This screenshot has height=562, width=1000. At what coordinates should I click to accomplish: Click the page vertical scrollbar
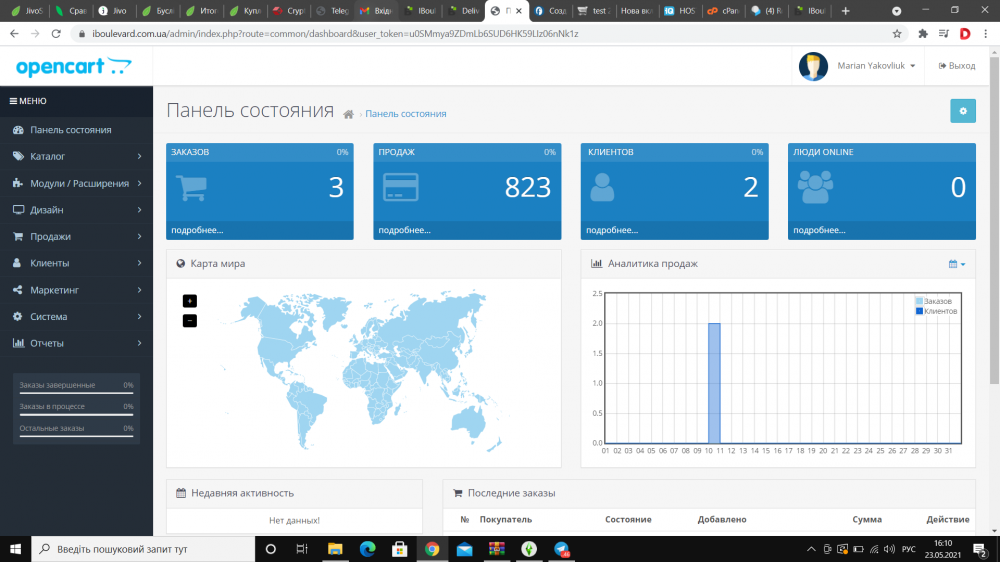click(994, 220)
